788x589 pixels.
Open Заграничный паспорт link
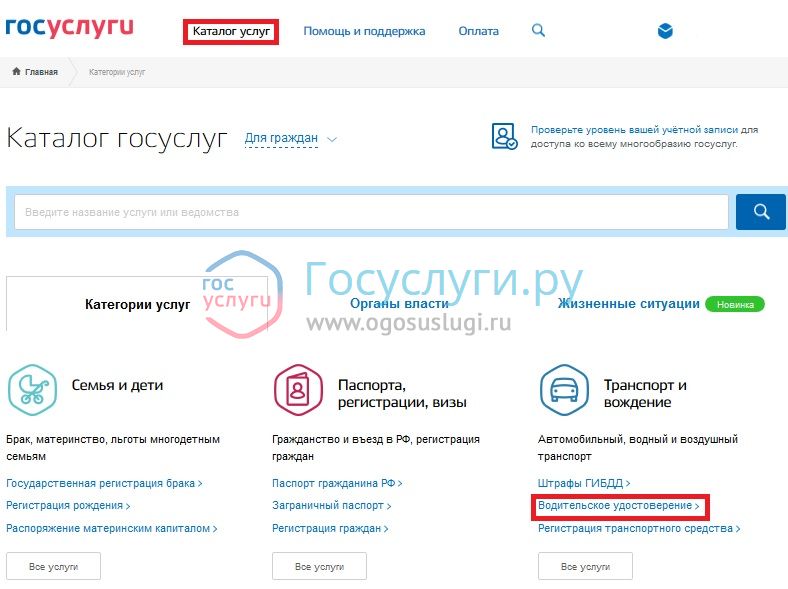(x=331, y=506)
